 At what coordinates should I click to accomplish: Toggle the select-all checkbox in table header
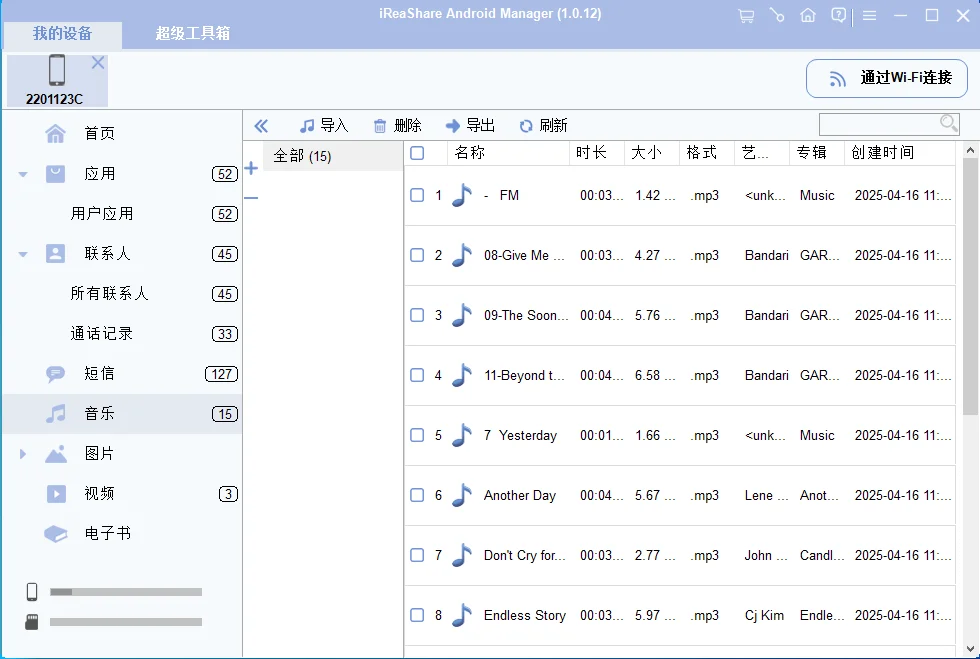(x=417, y=153)
